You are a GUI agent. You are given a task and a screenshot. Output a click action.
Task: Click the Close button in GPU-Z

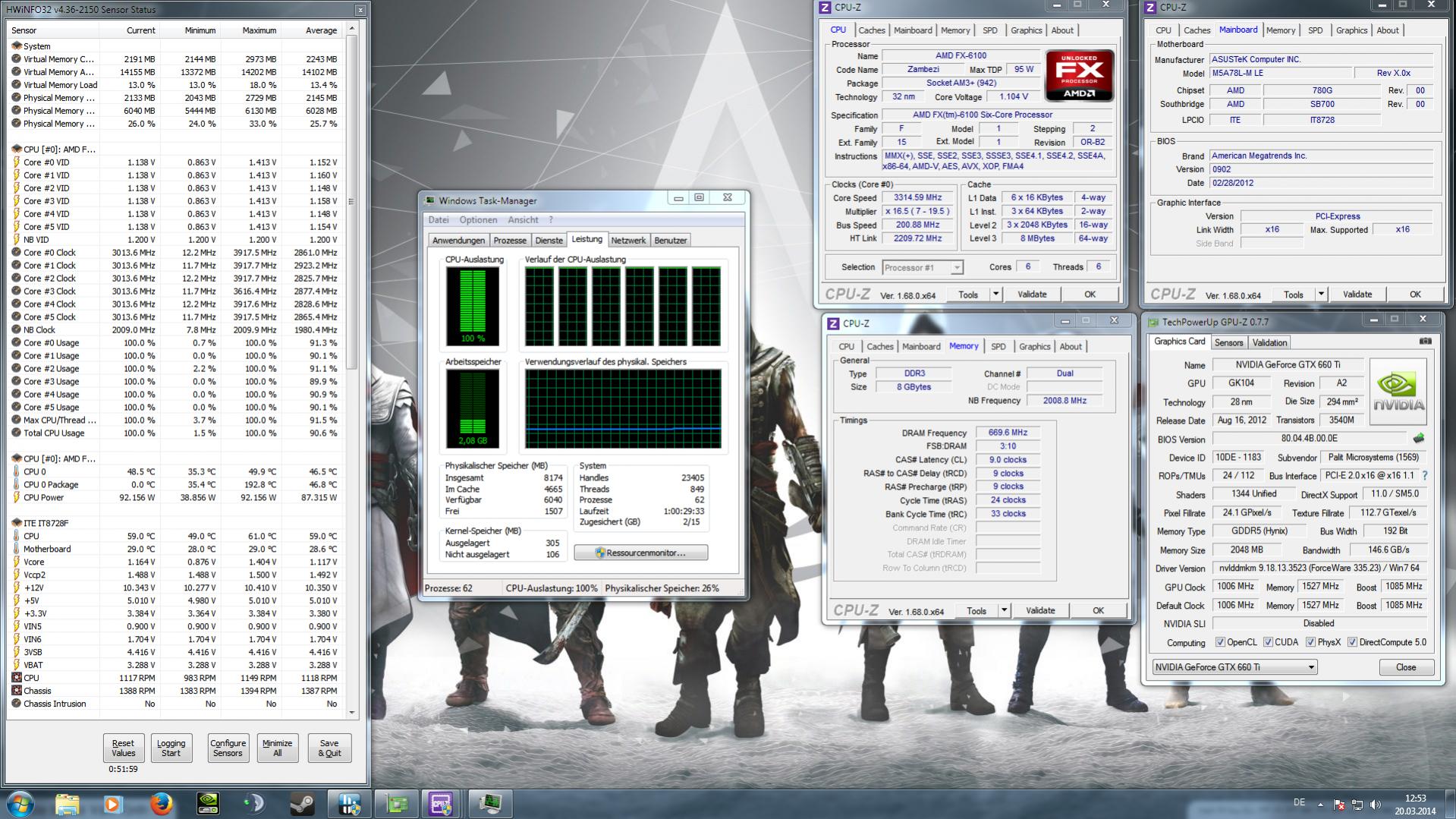[x=1406, y=667]
